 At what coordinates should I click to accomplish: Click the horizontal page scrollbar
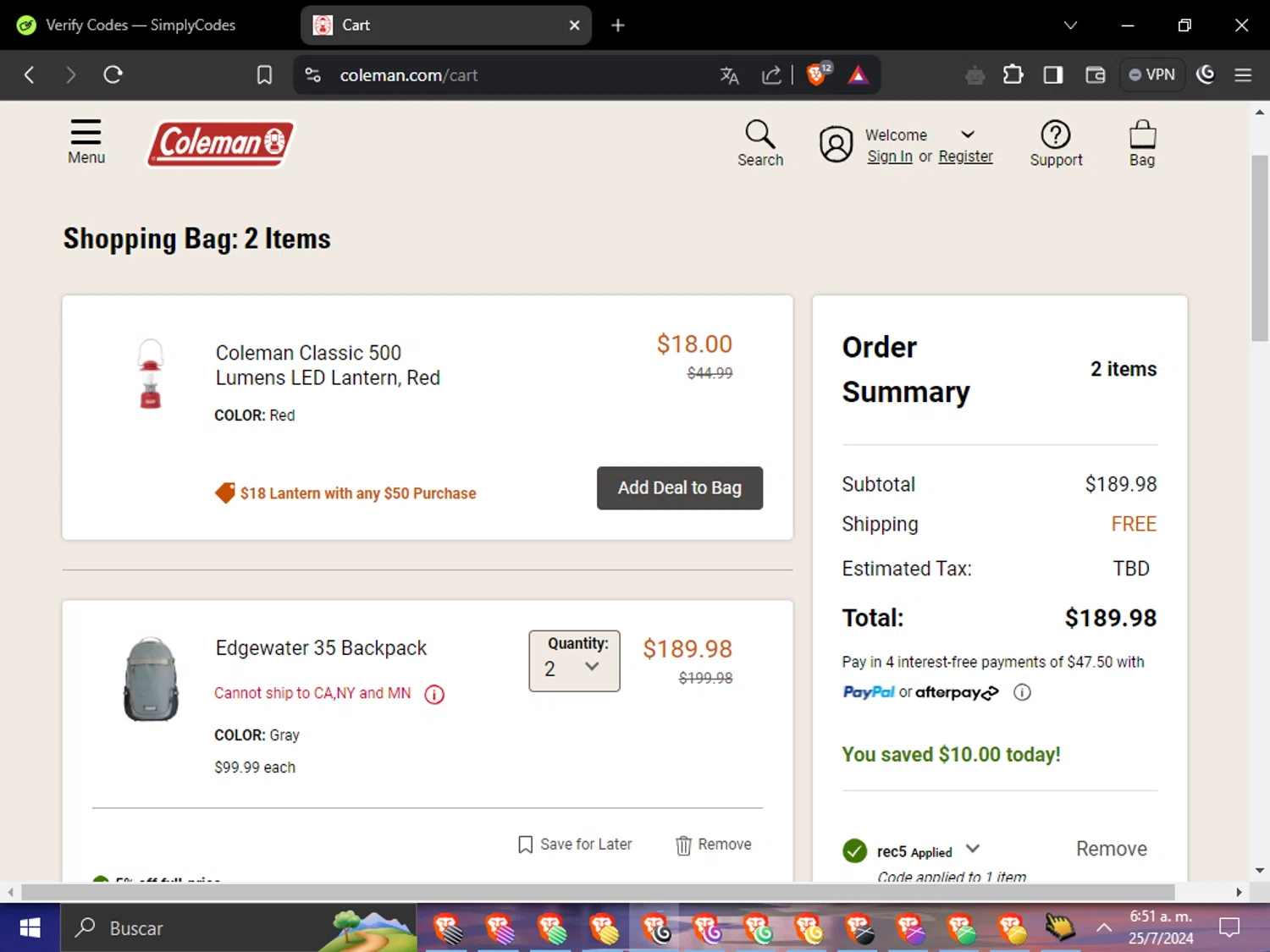pyautogui.click(x=598, y=892)
